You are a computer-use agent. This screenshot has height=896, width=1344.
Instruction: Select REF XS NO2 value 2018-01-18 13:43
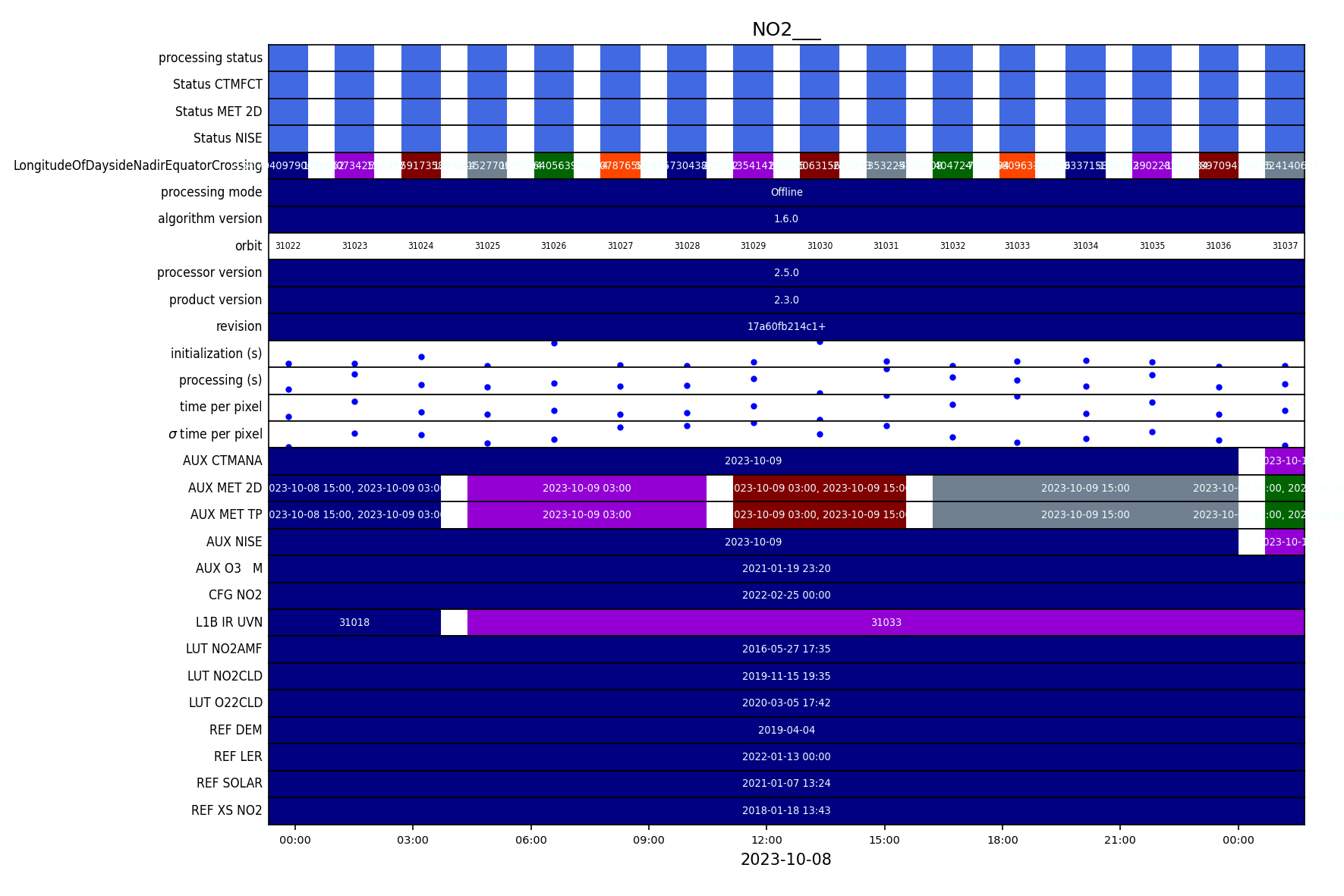[786, 810]
